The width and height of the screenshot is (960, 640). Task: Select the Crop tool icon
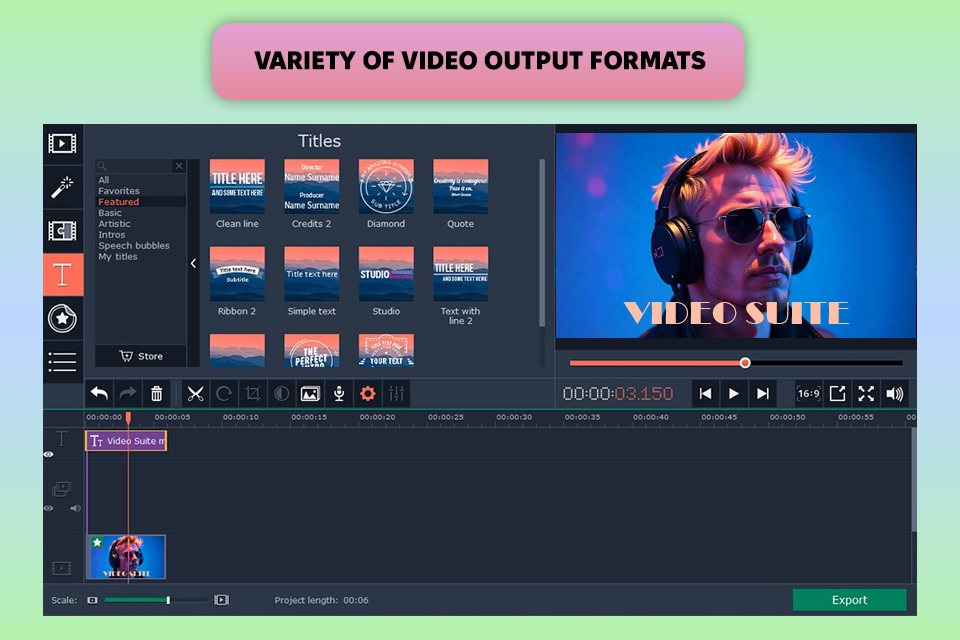253,394
